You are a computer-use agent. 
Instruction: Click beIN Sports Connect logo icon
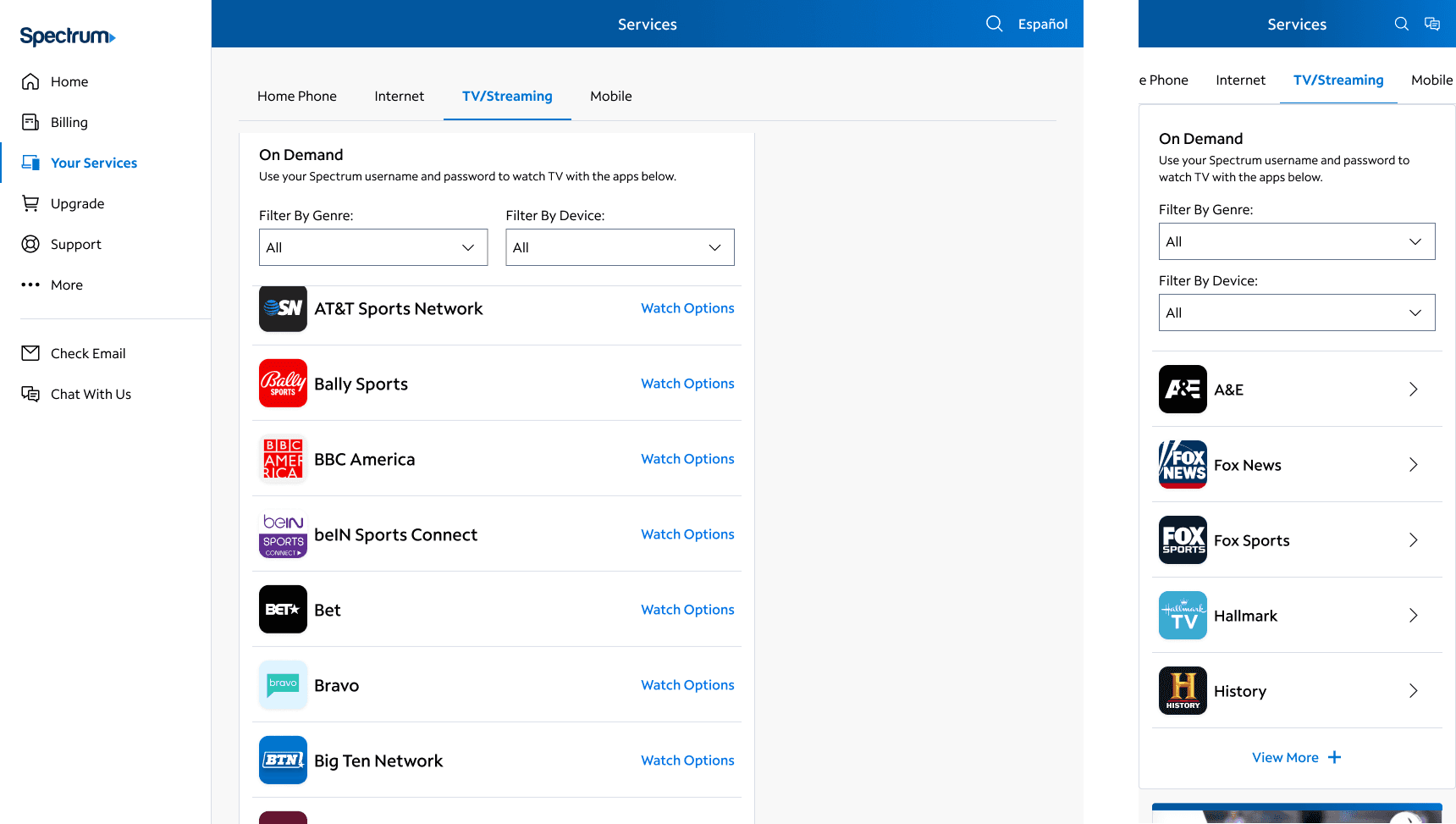click(x=283, y=534)
